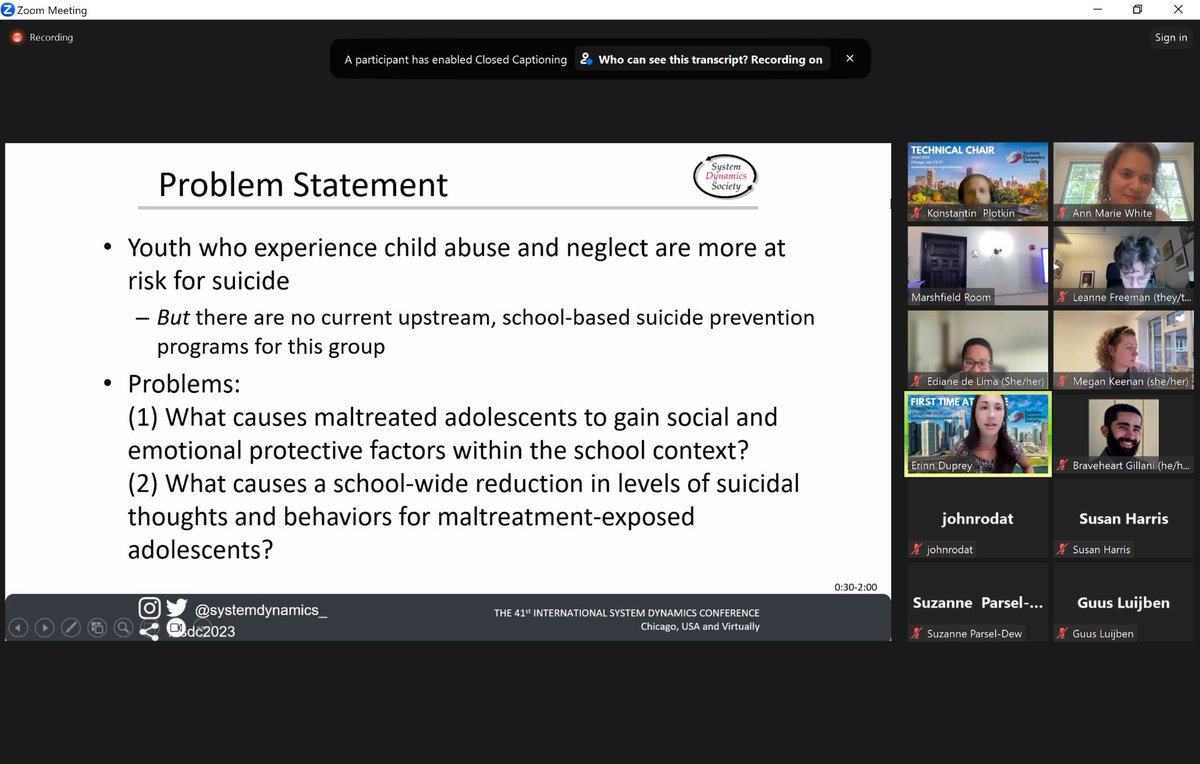Click the muted mic icon for Braveheart Gillani

[1061, 465]
